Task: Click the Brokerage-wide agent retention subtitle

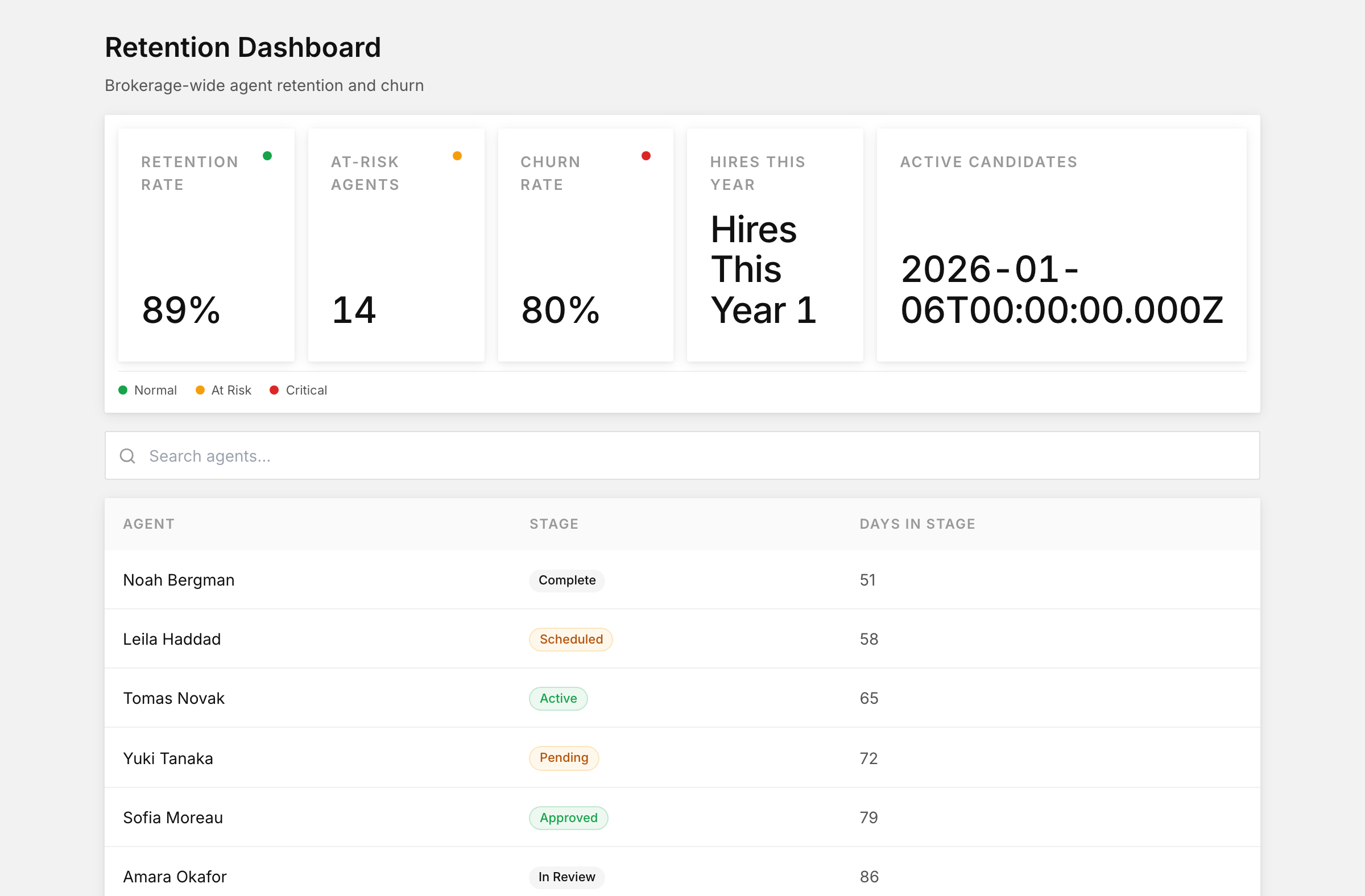Action: pyautogui.click(x=264, y=85)
